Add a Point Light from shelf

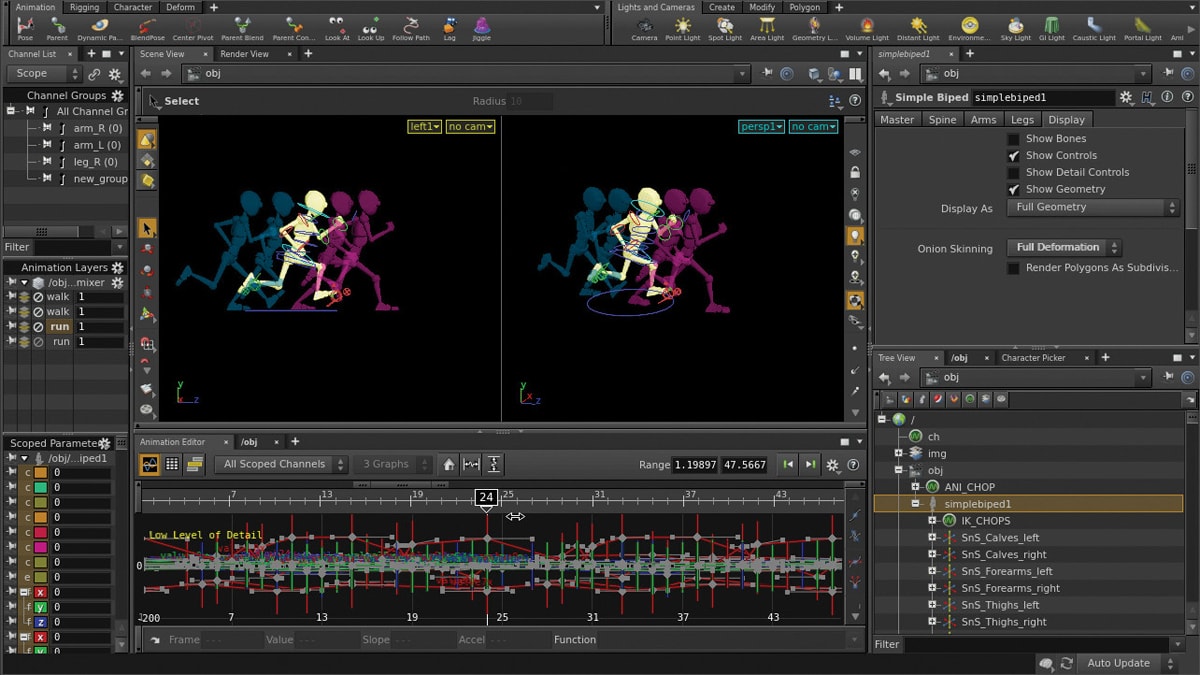coord(682,25)
